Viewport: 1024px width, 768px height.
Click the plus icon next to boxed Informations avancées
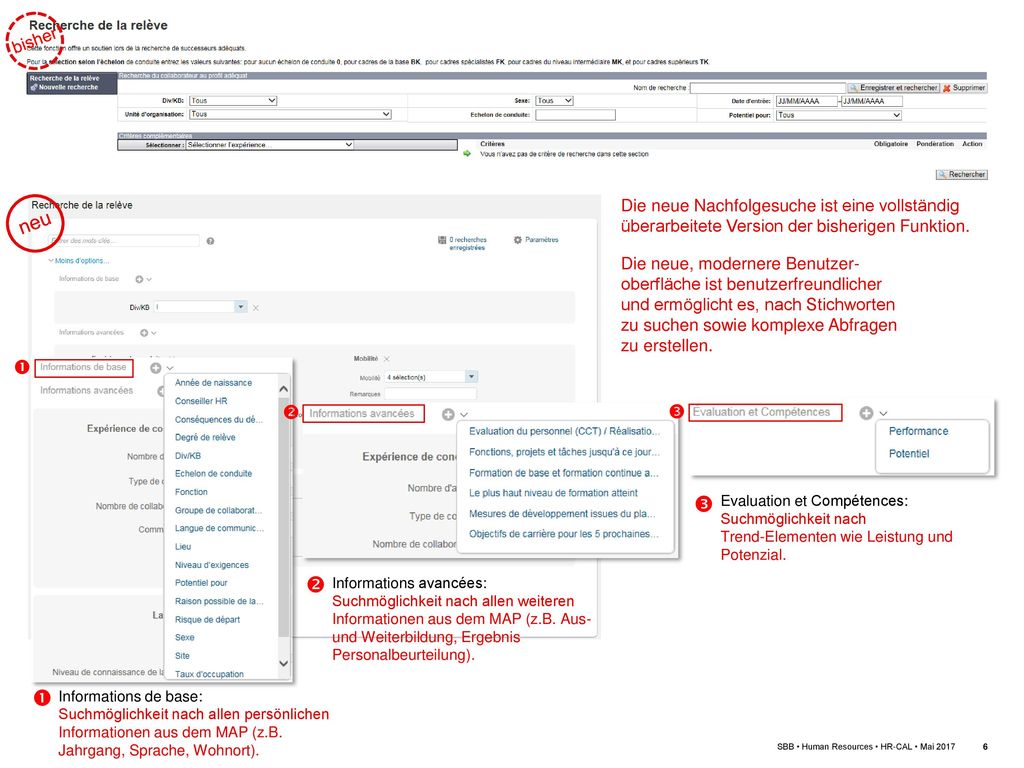[x=448, y=415]
